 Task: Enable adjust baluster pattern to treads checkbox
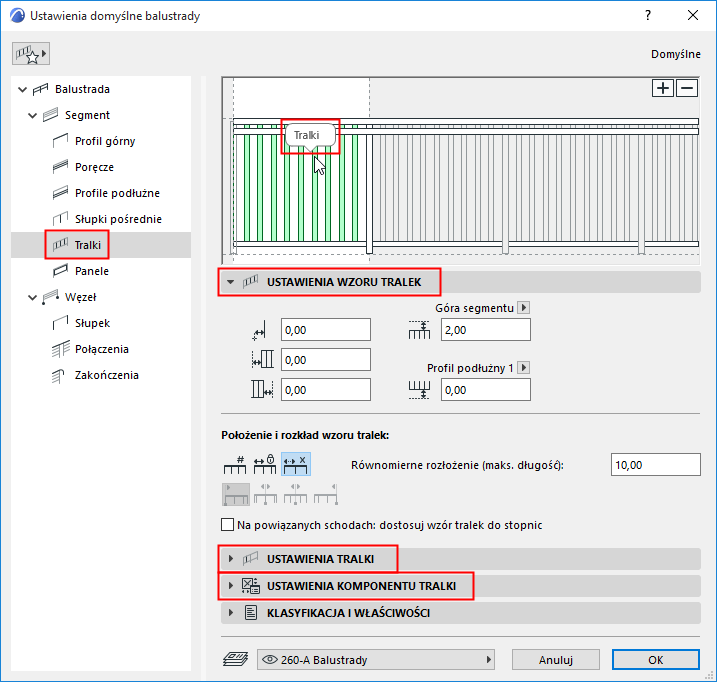[x=227, y=525]
